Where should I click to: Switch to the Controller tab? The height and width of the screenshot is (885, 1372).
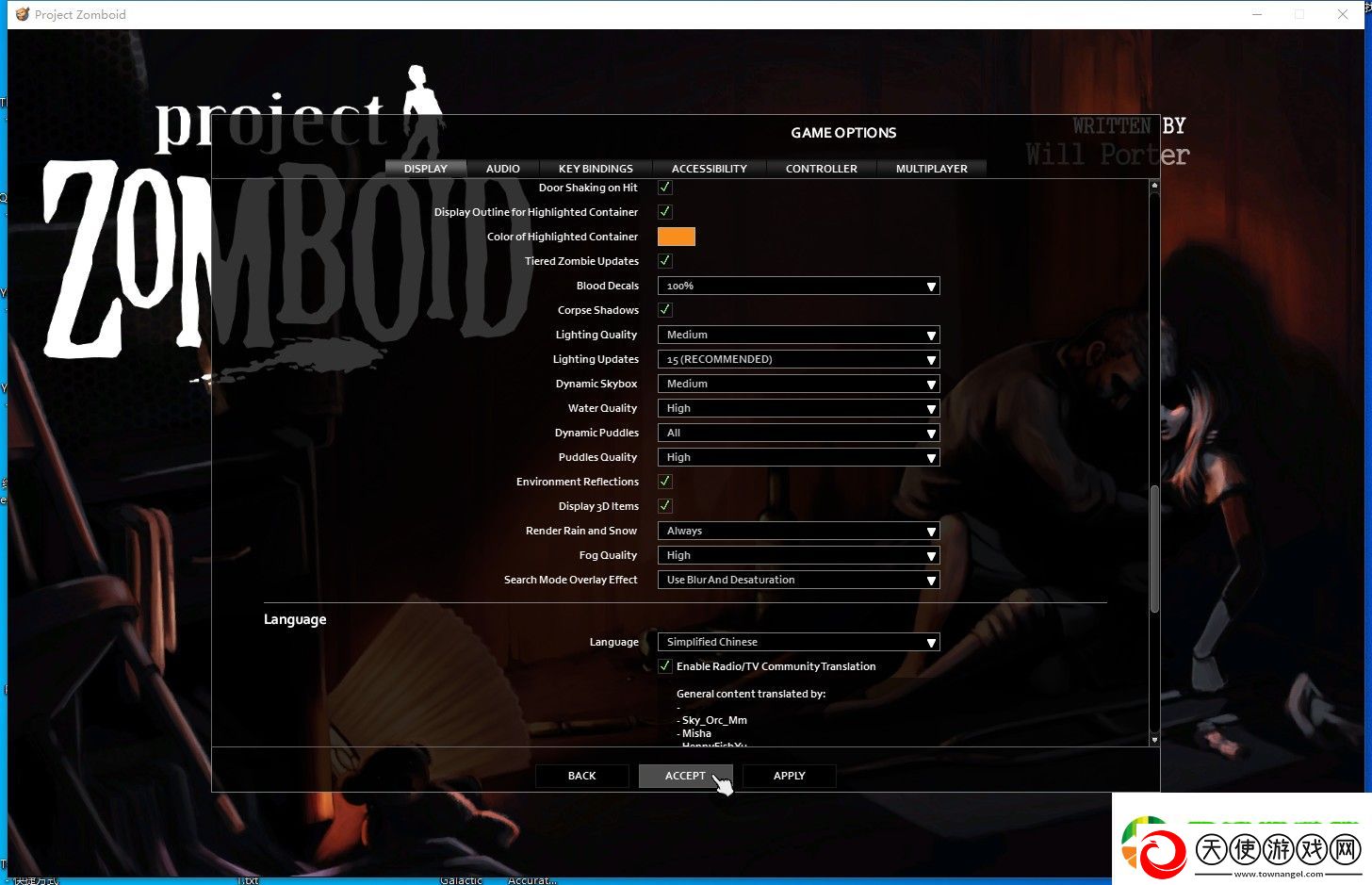822,169
